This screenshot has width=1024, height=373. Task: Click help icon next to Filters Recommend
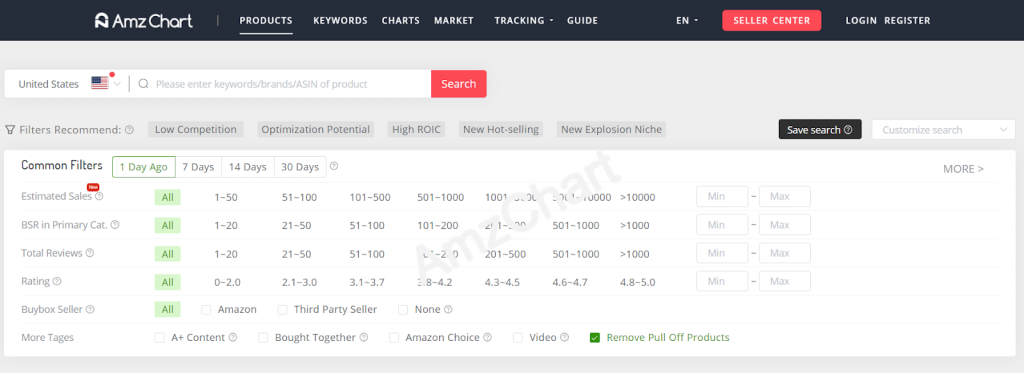click(x=129, y=129)
